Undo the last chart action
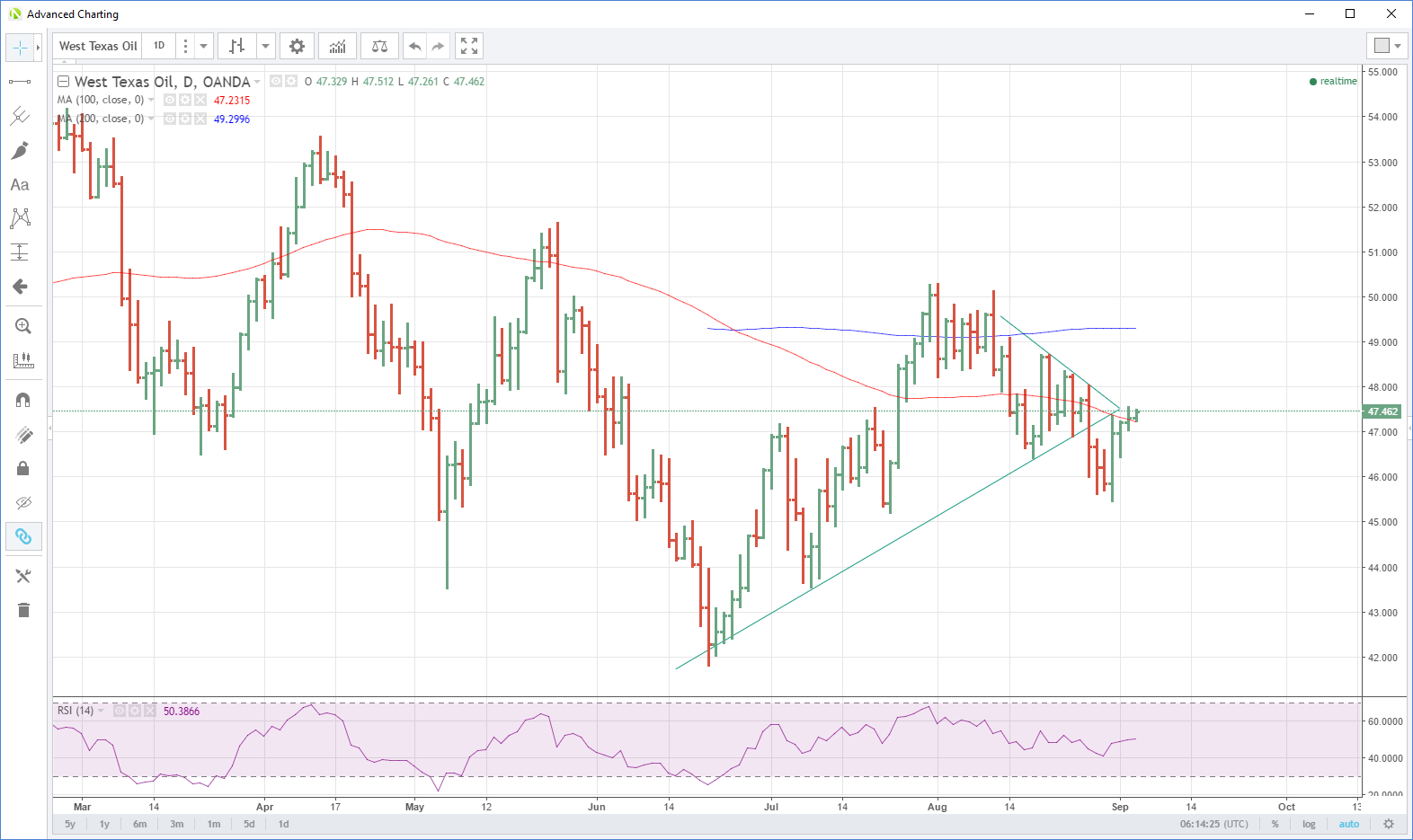Viewport: 1413px width, 840px height. (x=414, y=46)
